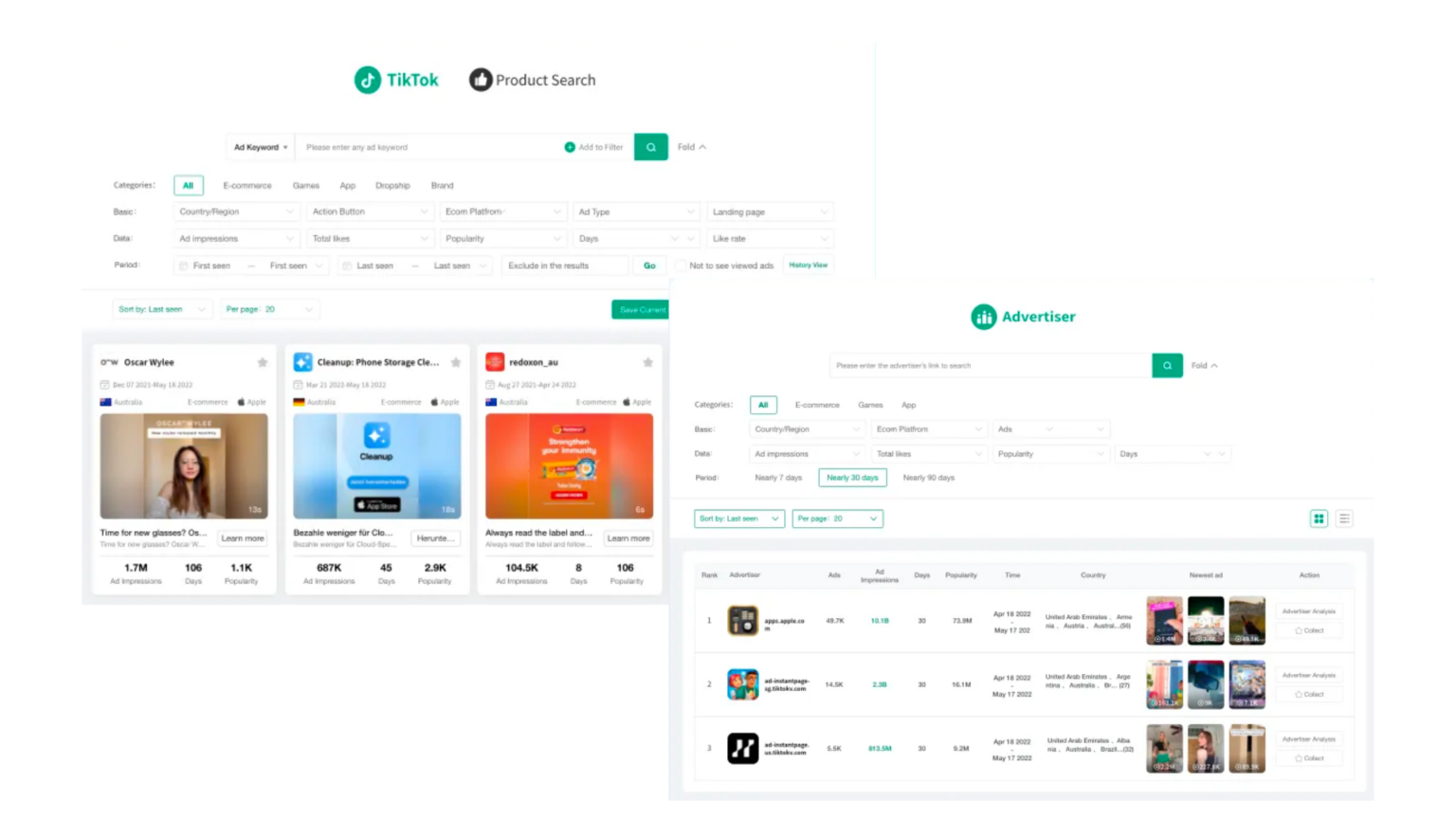Viewport: 1456px width, 819px height.
Task: Click Learn more on the Oscar Wylee ad
Action: [x=243, y=538]
